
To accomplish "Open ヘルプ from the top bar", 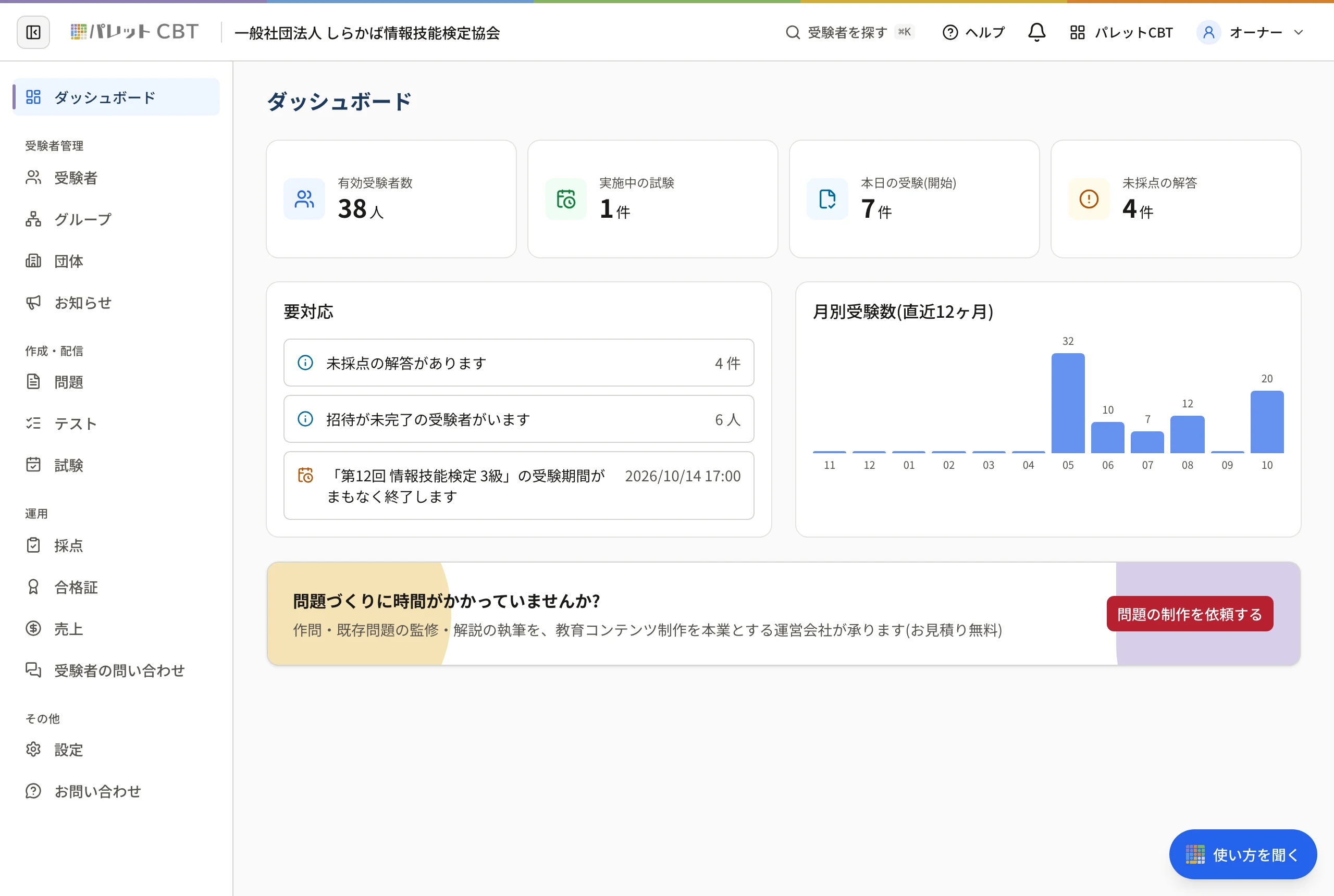I will (973, 33).
